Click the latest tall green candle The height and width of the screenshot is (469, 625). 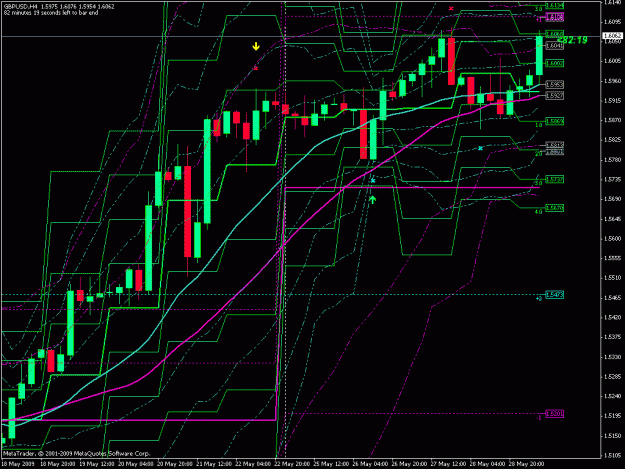(x=539, y=55)
